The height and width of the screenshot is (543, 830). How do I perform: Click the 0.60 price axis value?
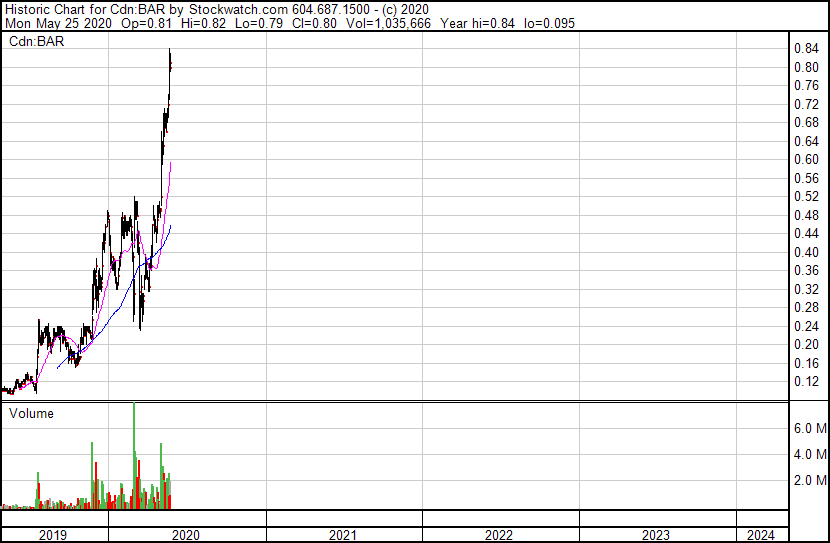pos(806,160)
